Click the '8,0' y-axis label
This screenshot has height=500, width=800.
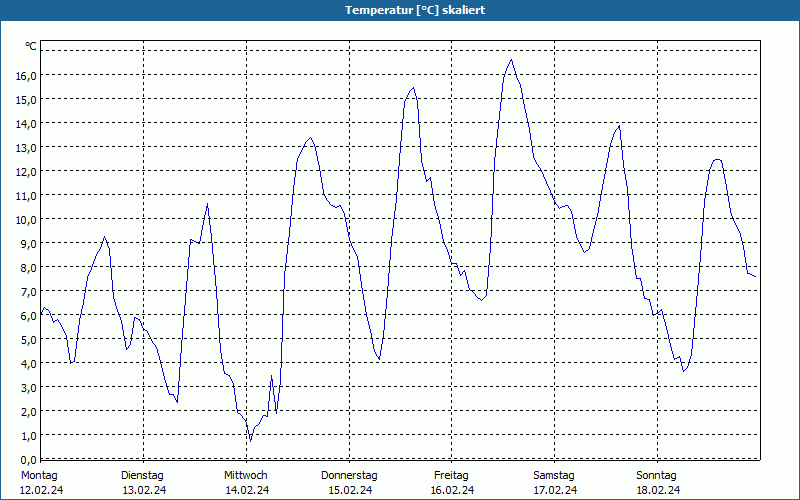pyautogui.click(x=28, y=267)
